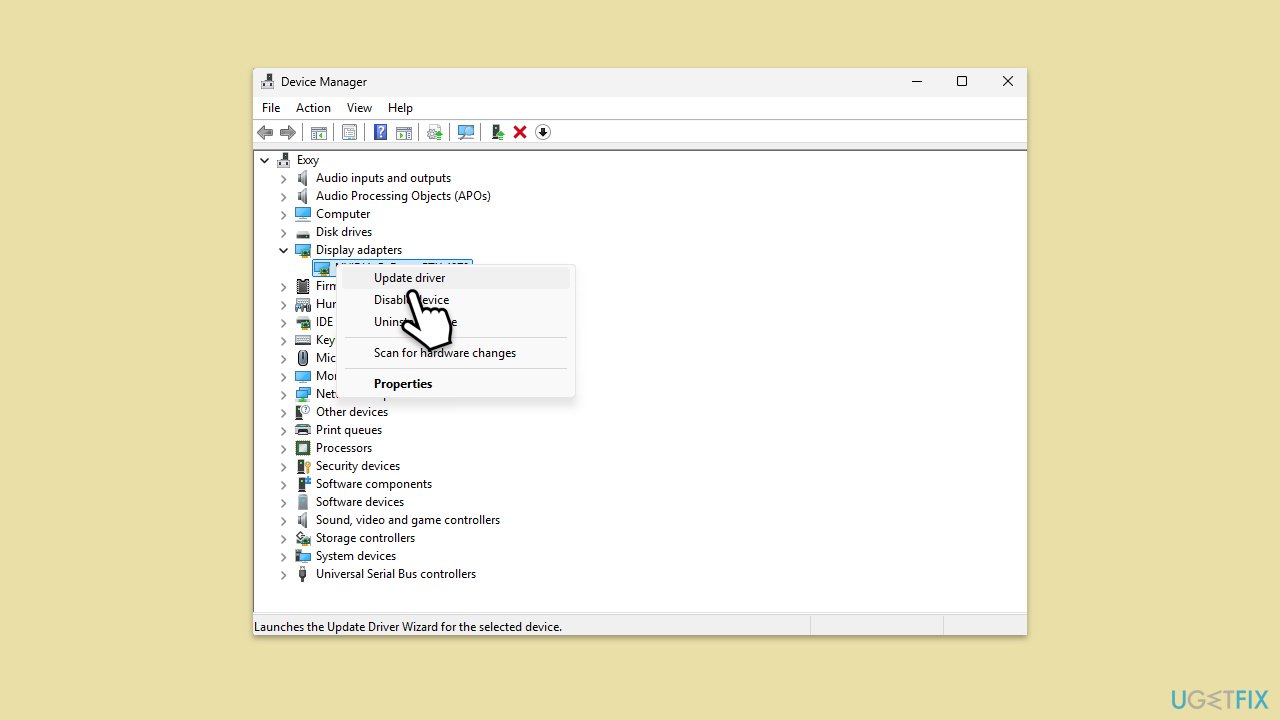The width and height of the screenshot is (1280, 720).
Task: Choose Update driver from context menu
Action: coord(410,278)
